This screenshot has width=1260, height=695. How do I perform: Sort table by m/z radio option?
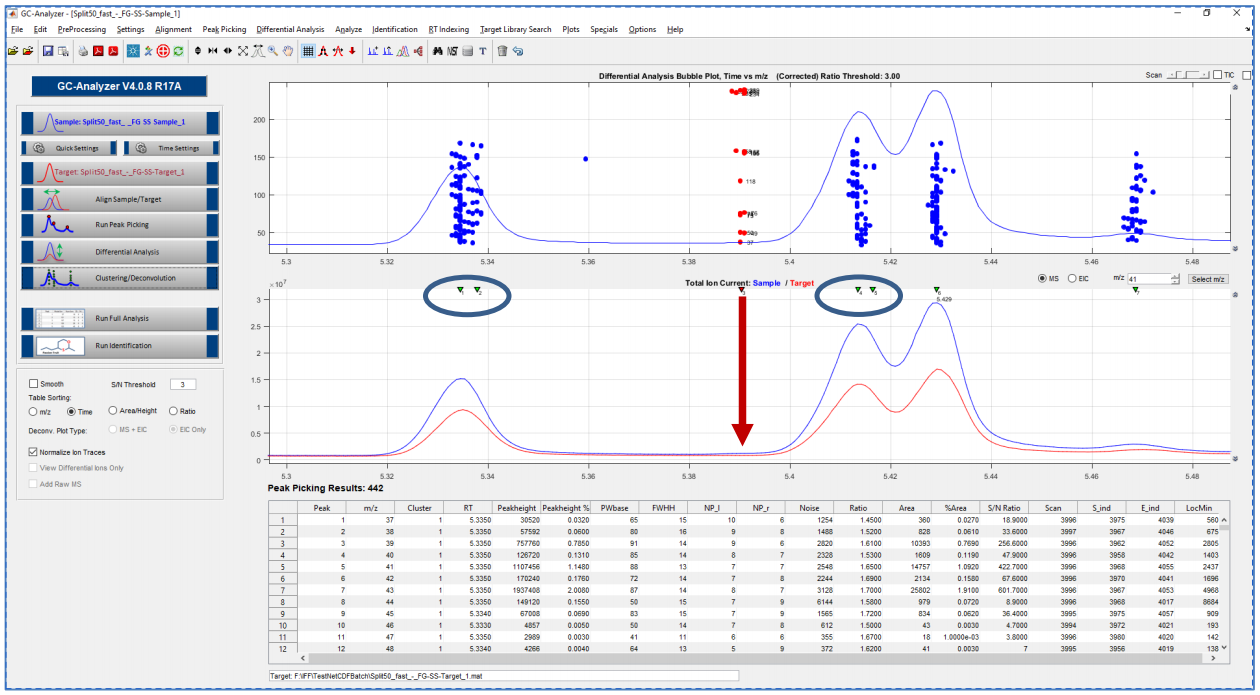point(34,411)
